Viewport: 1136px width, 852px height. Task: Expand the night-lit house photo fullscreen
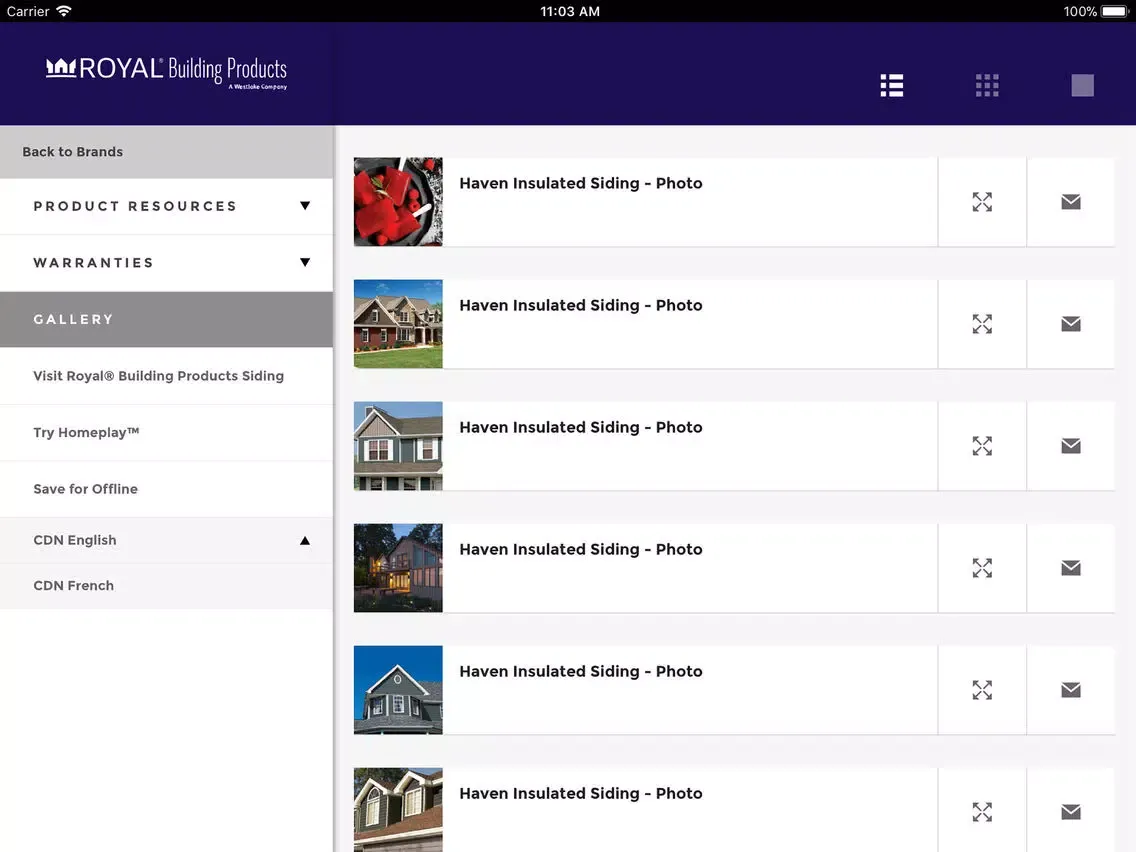click(982, 568)
